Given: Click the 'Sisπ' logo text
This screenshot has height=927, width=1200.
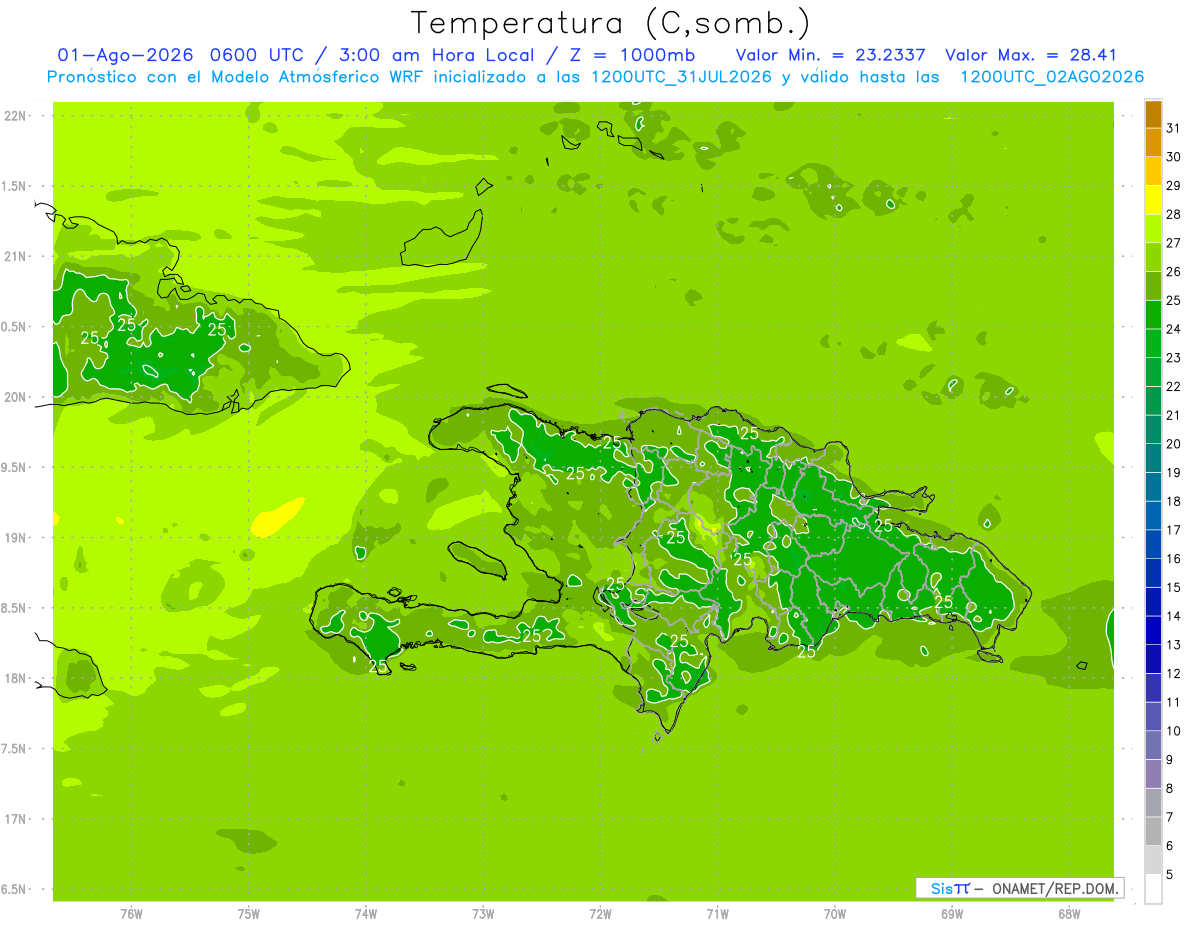Looking at the screenshot, I should (x=949, y=888).
